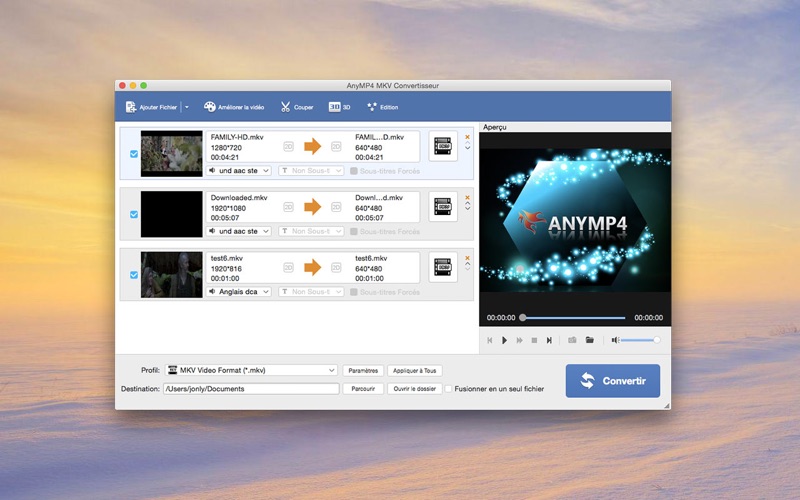Screen dimensions: 800x500
Task: Click source 2D icon for test6.mkv
Action: (x=288, y=267)
